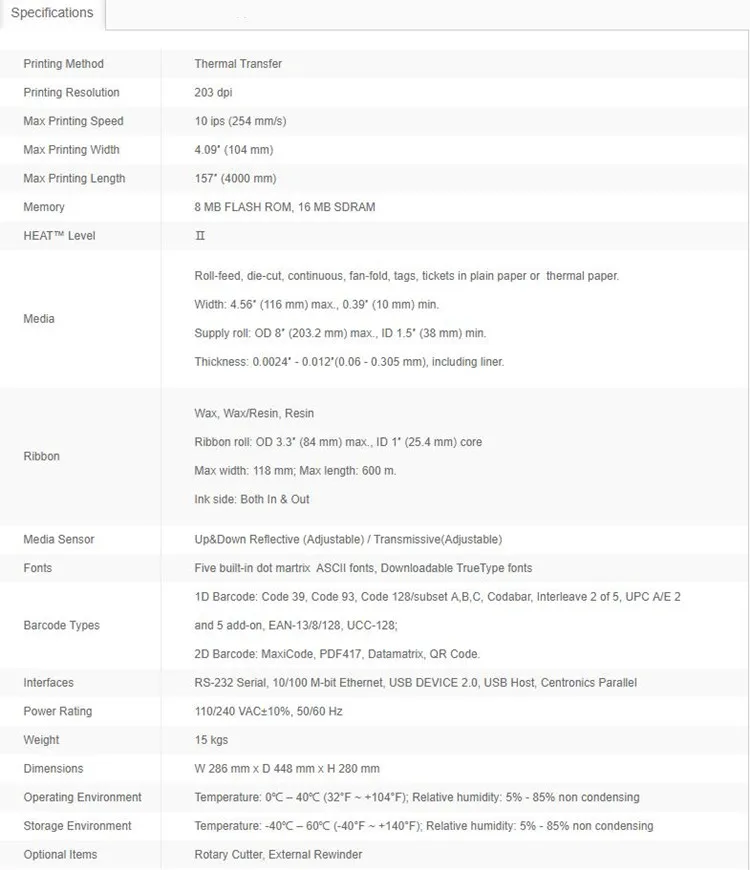Select the Interfaces row value
750x870 pixels.
click(x=415, y=683)
